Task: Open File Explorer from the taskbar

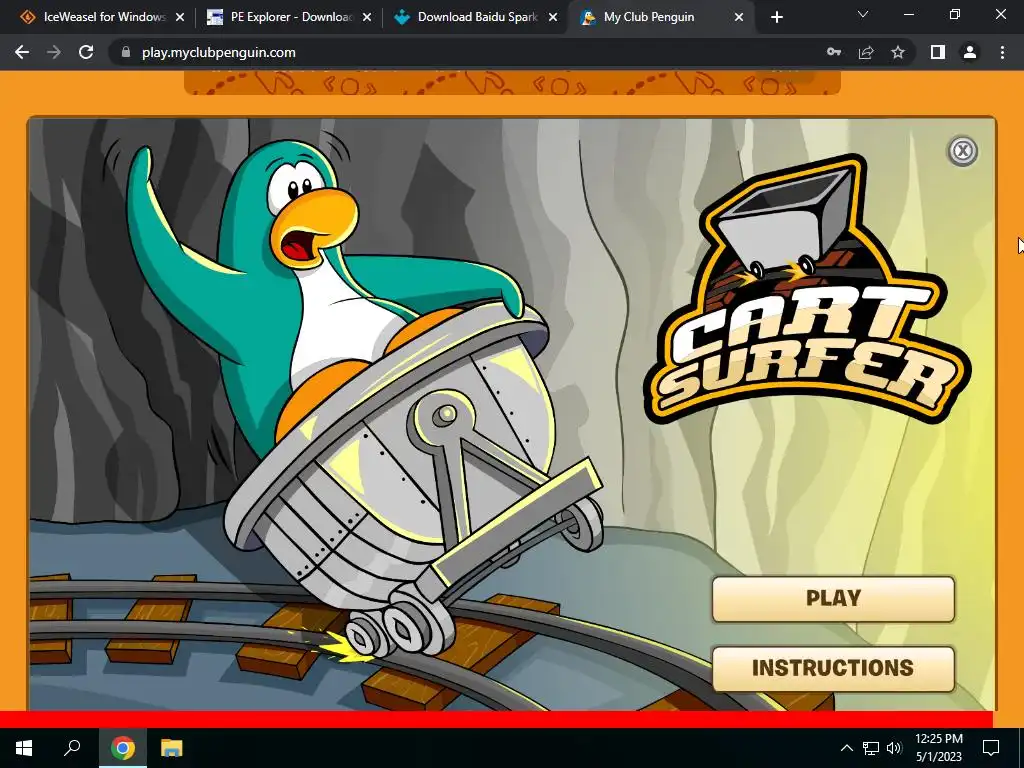Action: [x=171, y=748]
